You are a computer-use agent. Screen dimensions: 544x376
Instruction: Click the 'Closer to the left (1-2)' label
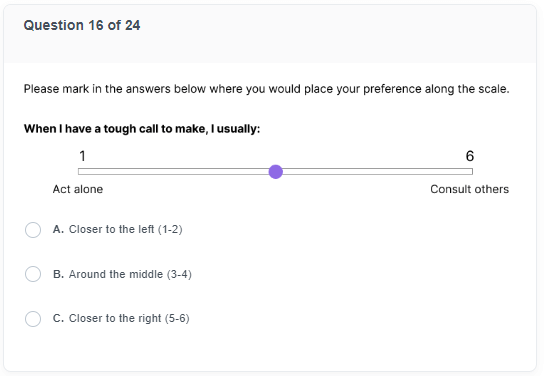(126, 229)
